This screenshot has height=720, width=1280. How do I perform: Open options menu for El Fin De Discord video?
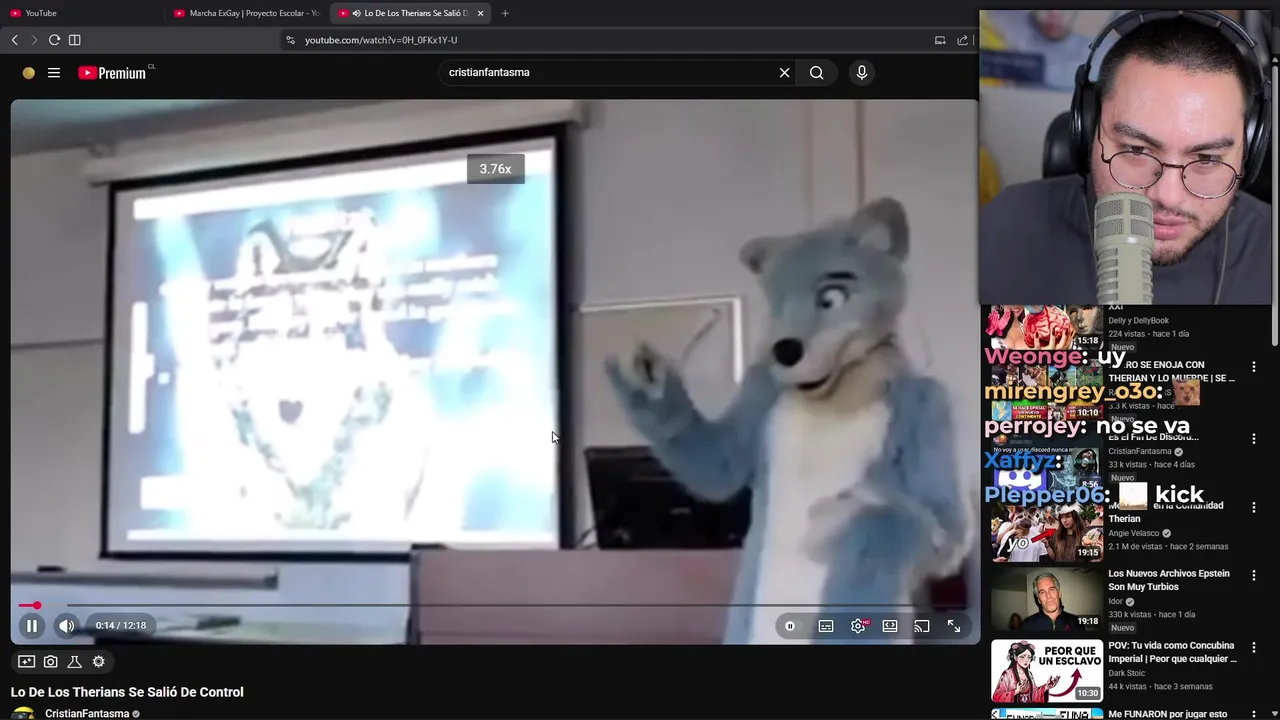click(1254, 439)
